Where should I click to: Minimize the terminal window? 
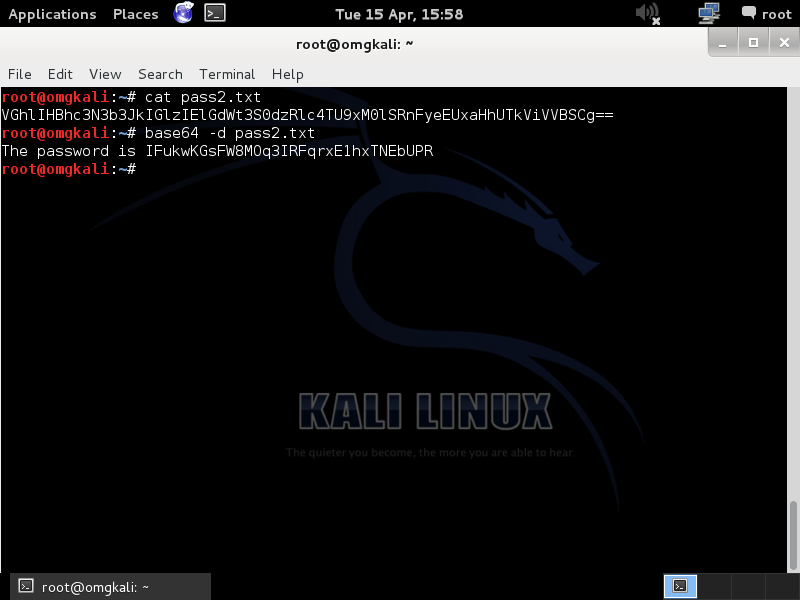point(722,43)
